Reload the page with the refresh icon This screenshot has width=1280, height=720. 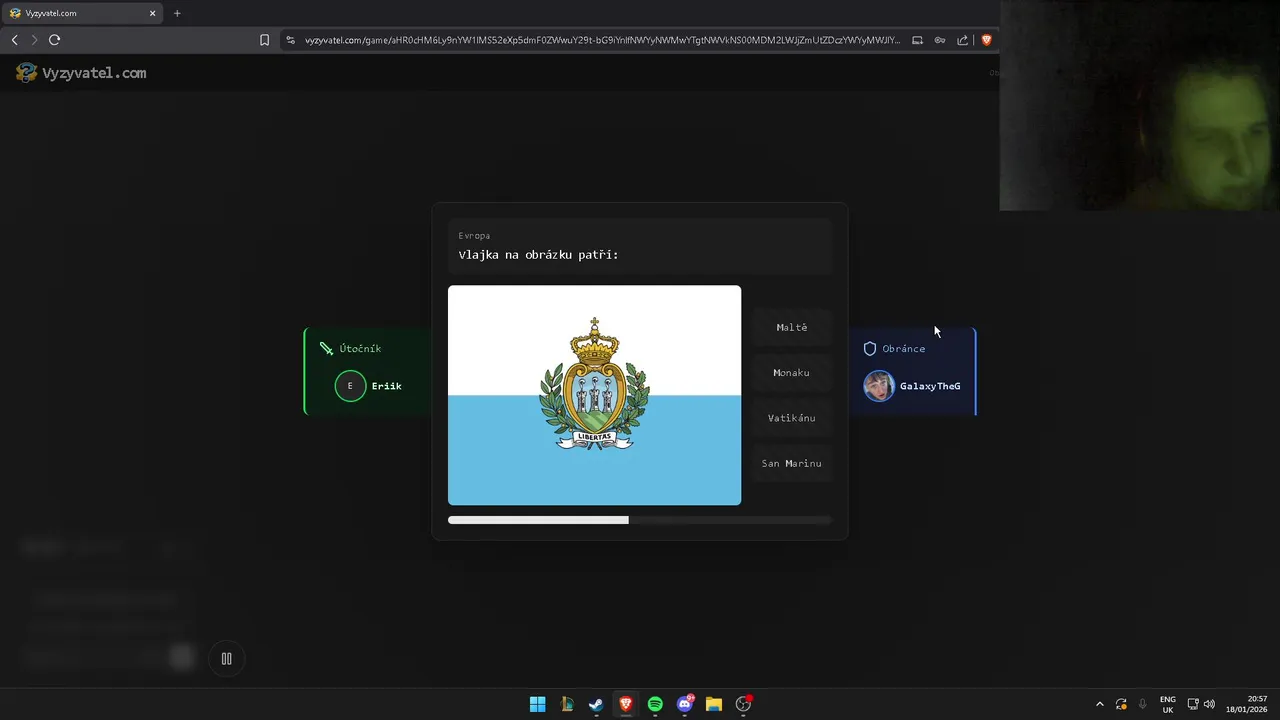tap(54, 40)
